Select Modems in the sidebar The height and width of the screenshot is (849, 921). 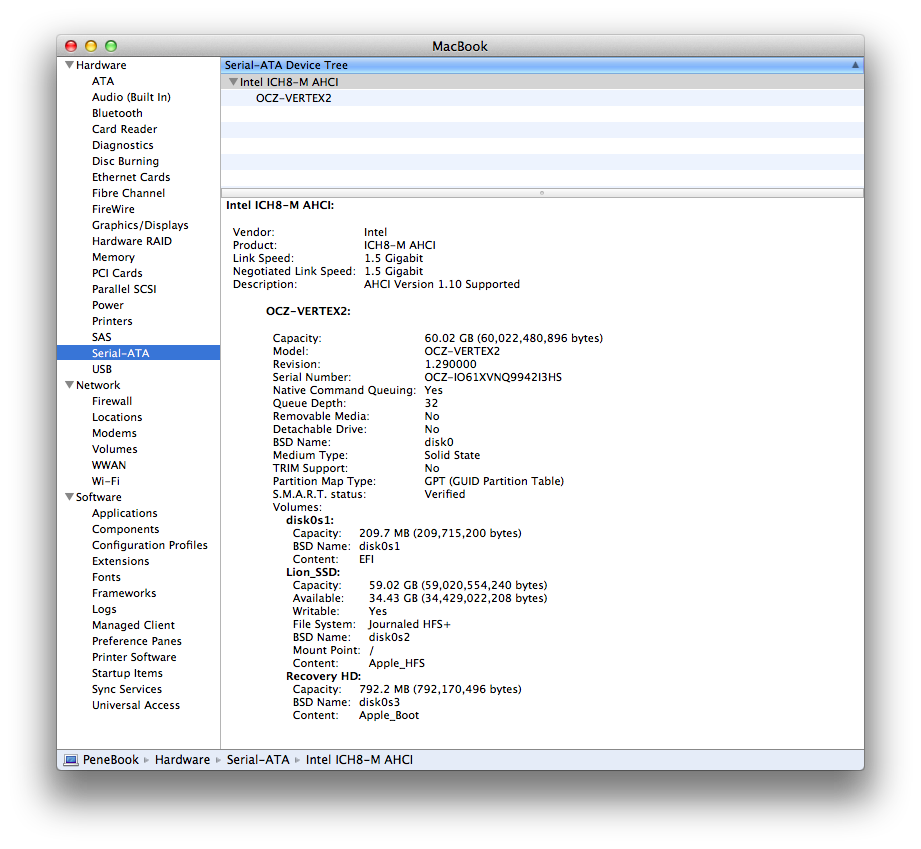click(x=114, y=433)
